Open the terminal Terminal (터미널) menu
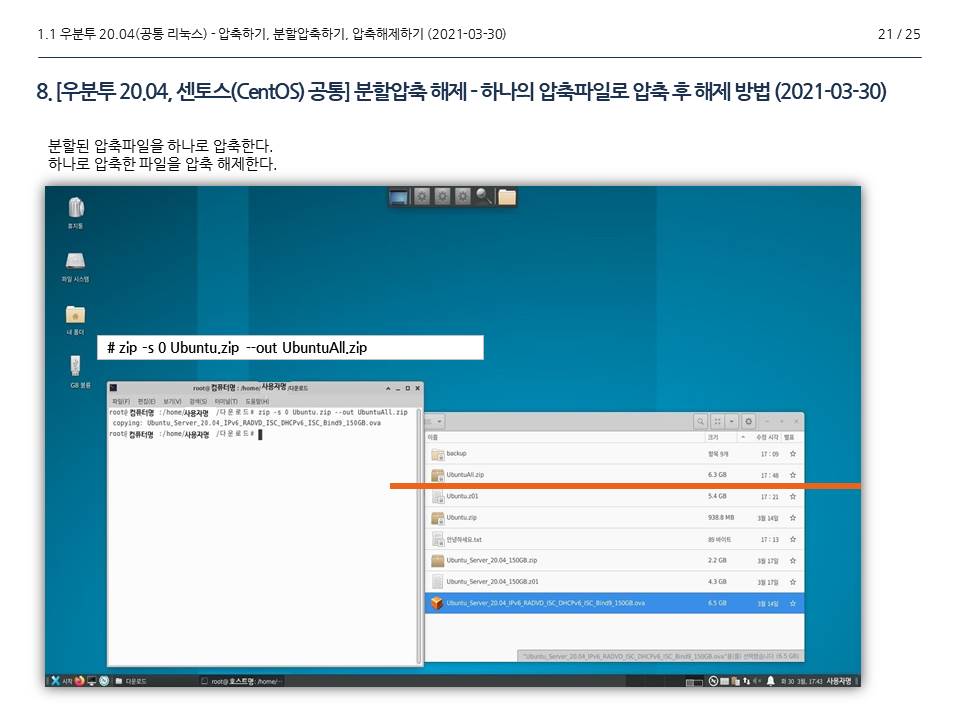This screenshot has width=960, height=720. [x=226, y=402]
